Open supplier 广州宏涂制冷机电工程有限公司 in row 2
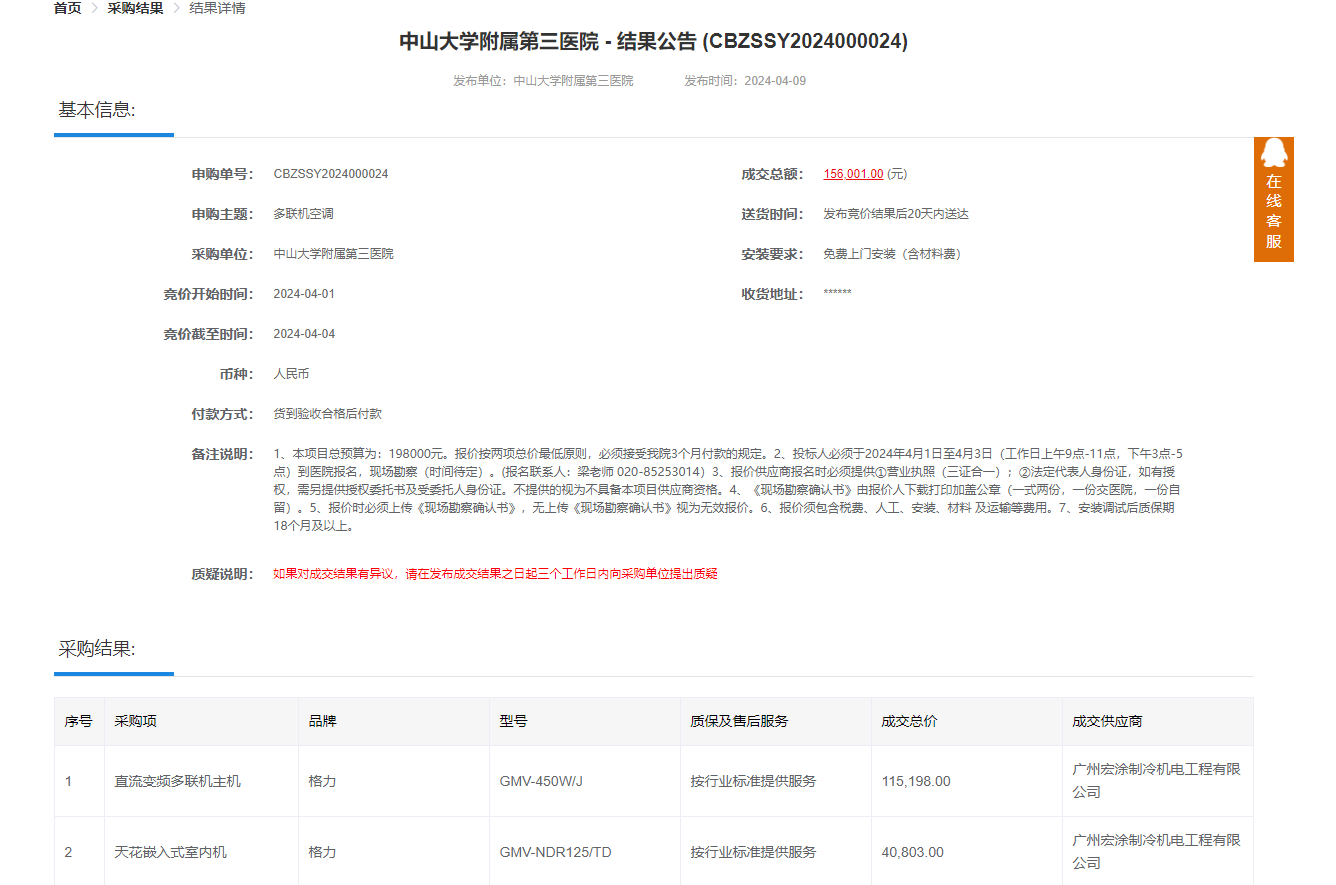1336x885 pixels. (x=1155, y=852)
